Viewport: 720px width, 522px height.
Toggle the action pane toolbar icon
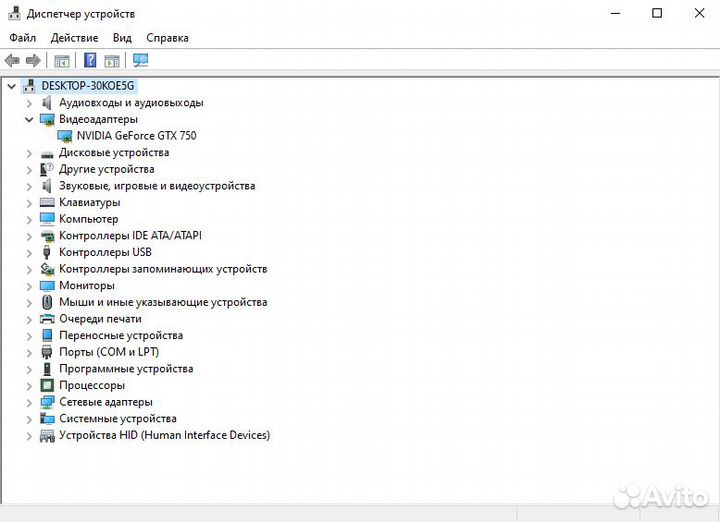(112, 61)
